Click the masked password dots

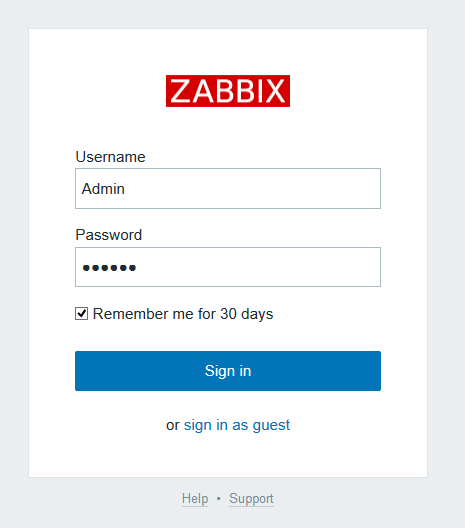point(109,268)
